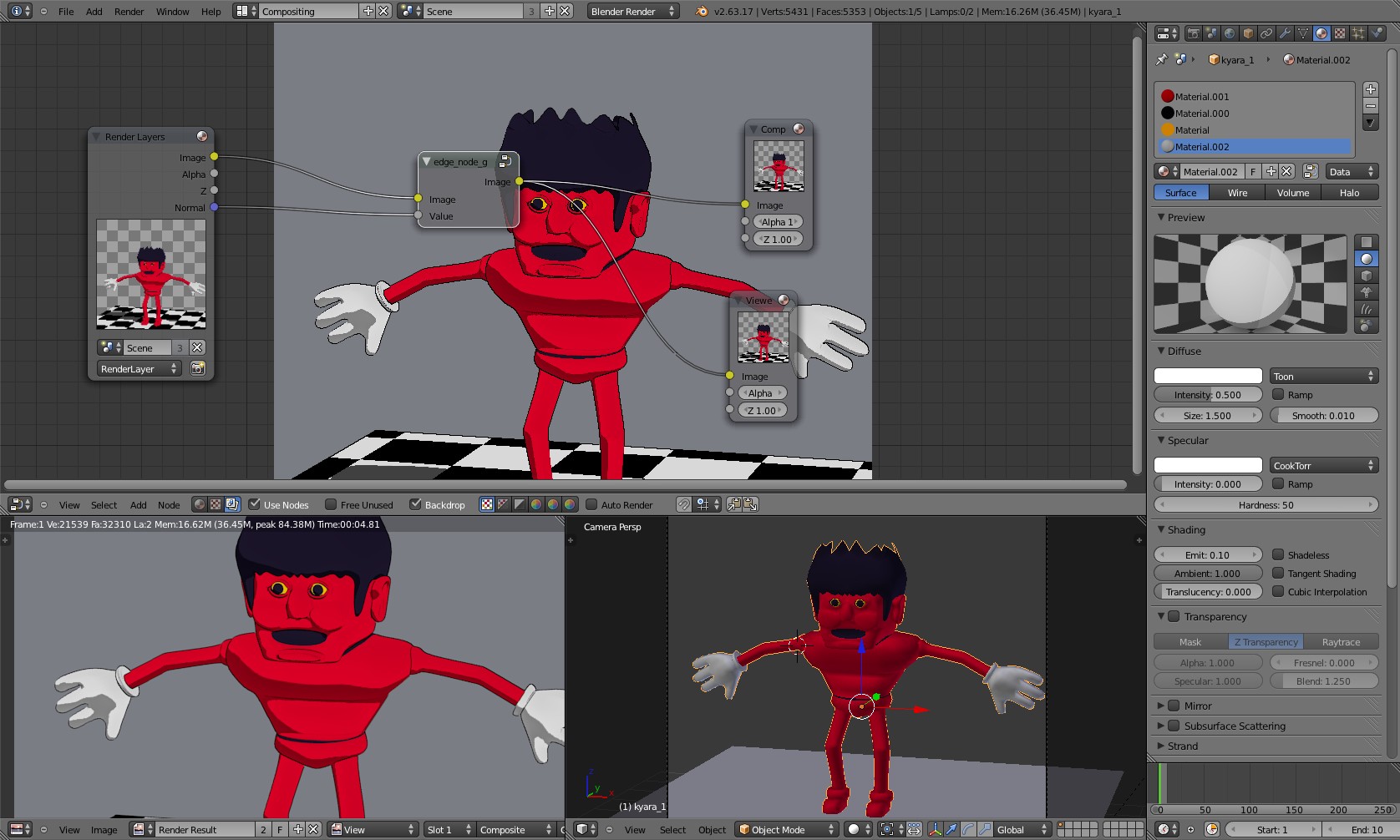Image resolution: width=1400 pixels, height=840 pixels.
Task: Enable the Auto Render checkbox
Action: (591, 504)
